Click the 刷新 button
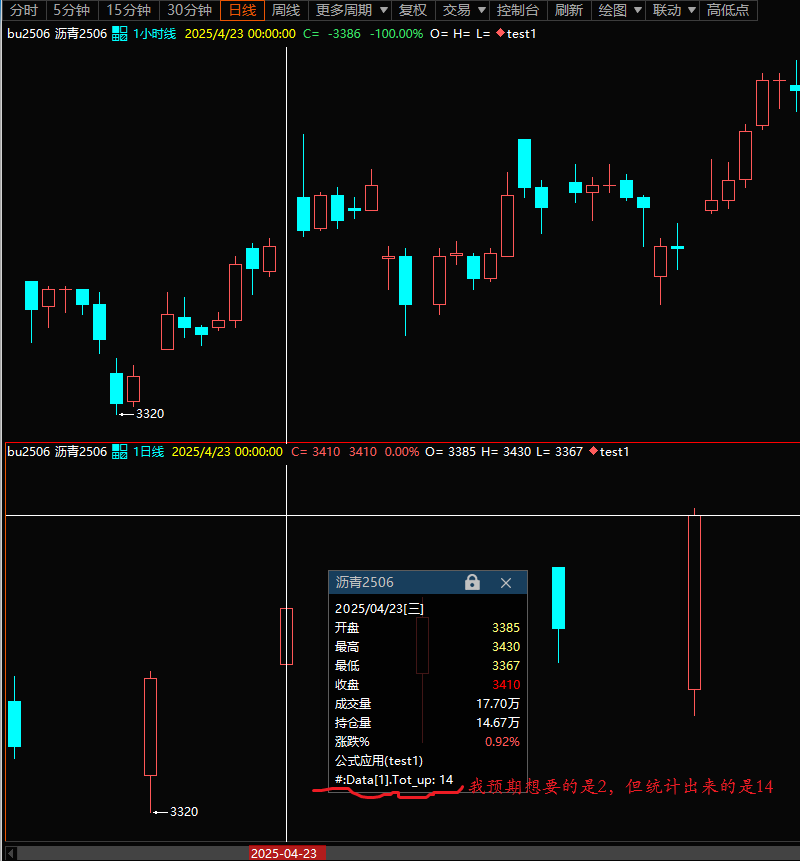The width and height of the screenshot is (800, 861). pos(569,10)
